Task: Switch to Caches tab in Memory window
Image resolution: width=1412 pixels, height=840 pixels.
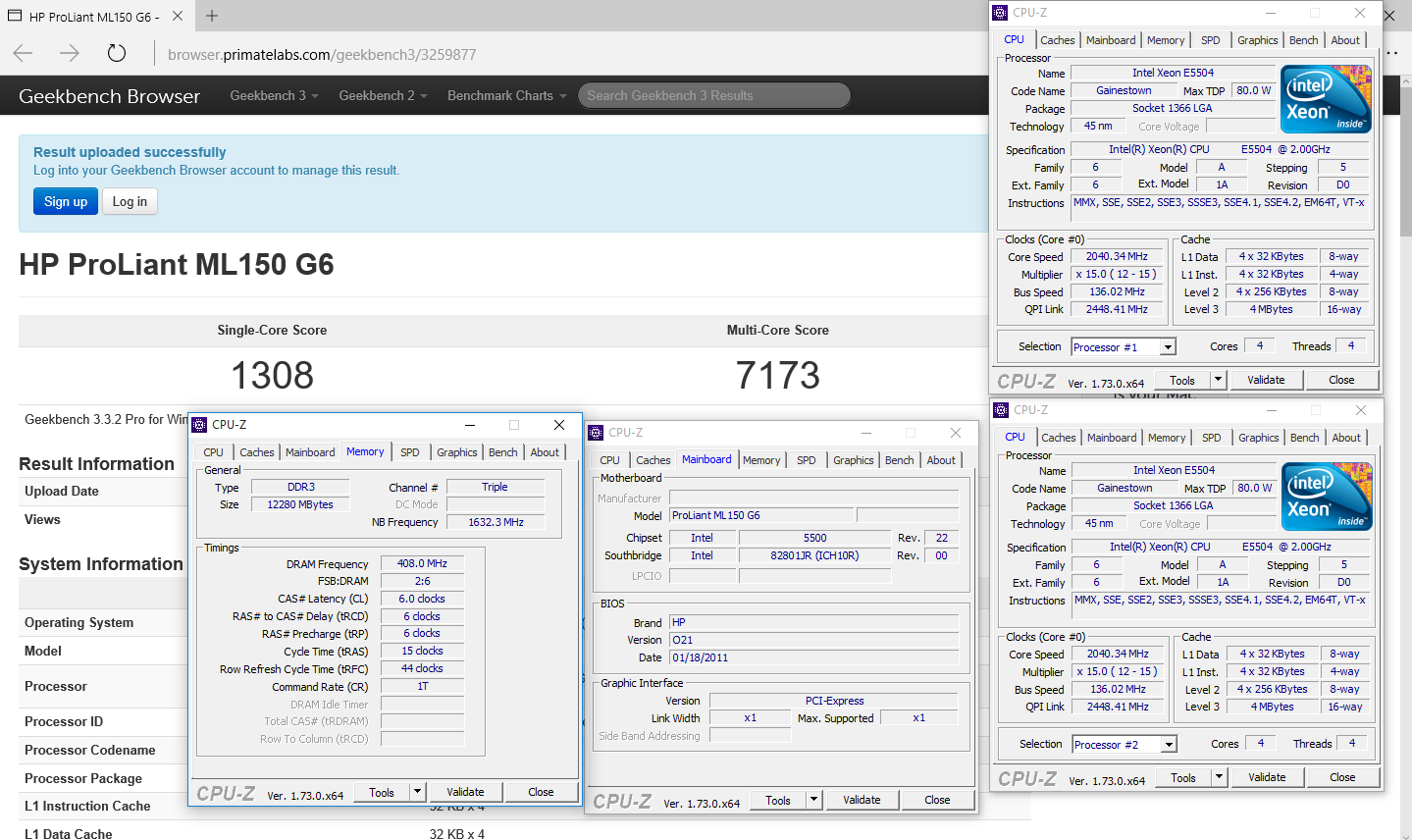Action: [257, 452]
